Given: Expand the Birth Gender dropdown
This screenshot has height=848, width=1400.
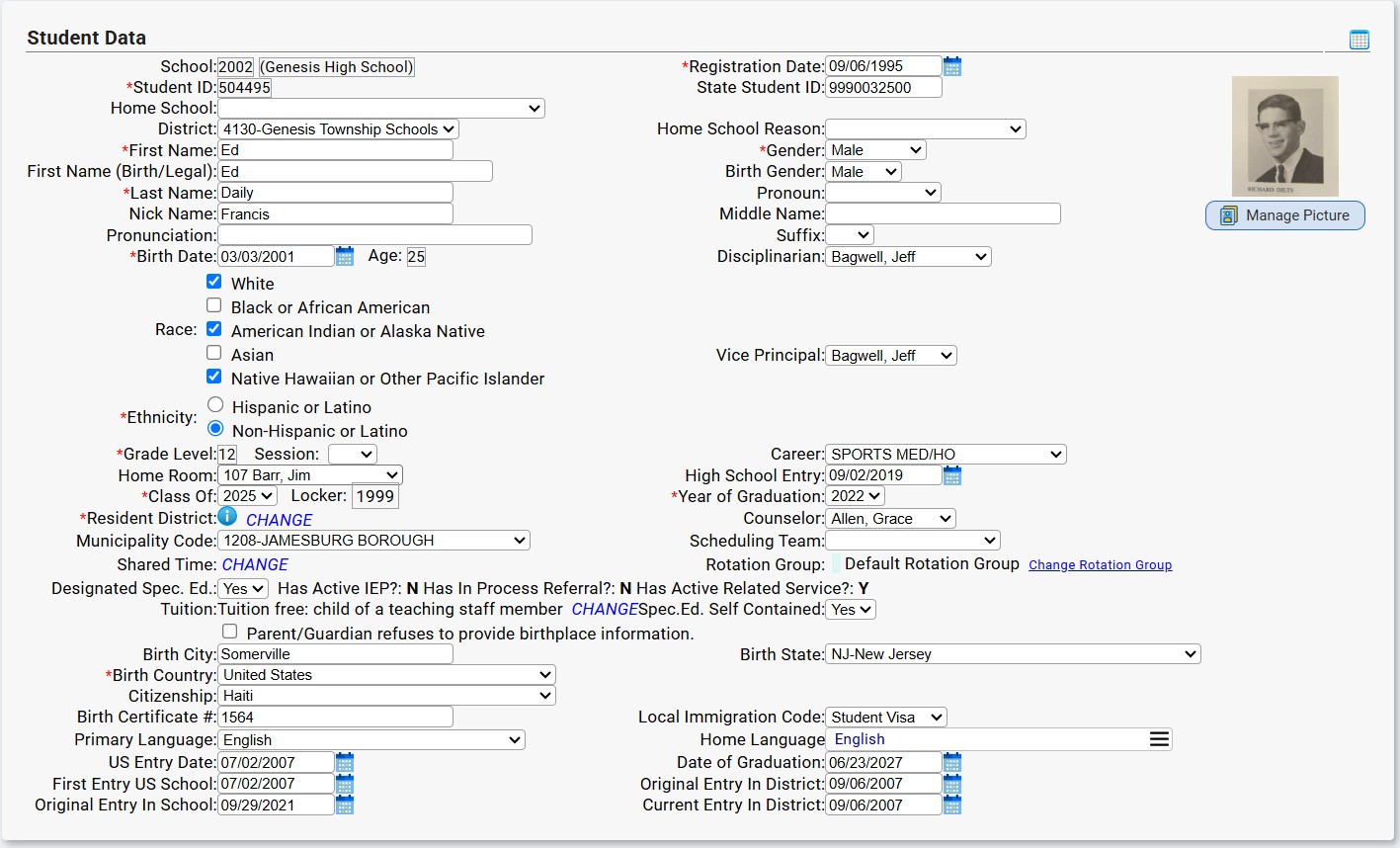Looking at the screenshot, I should click(x=864, y=172).
